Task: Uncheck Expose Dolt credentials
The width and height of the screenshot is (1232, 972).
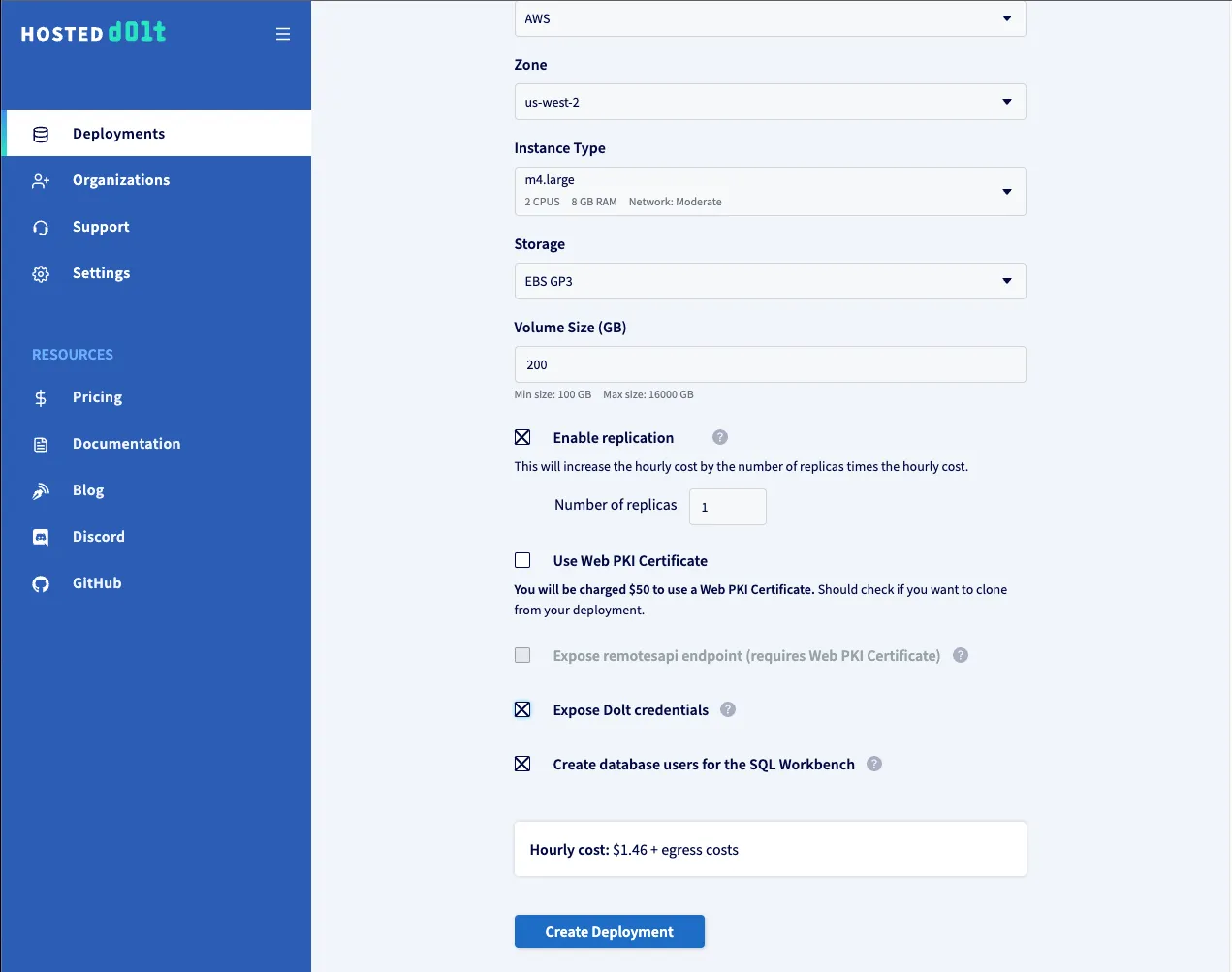Action: 522,709
